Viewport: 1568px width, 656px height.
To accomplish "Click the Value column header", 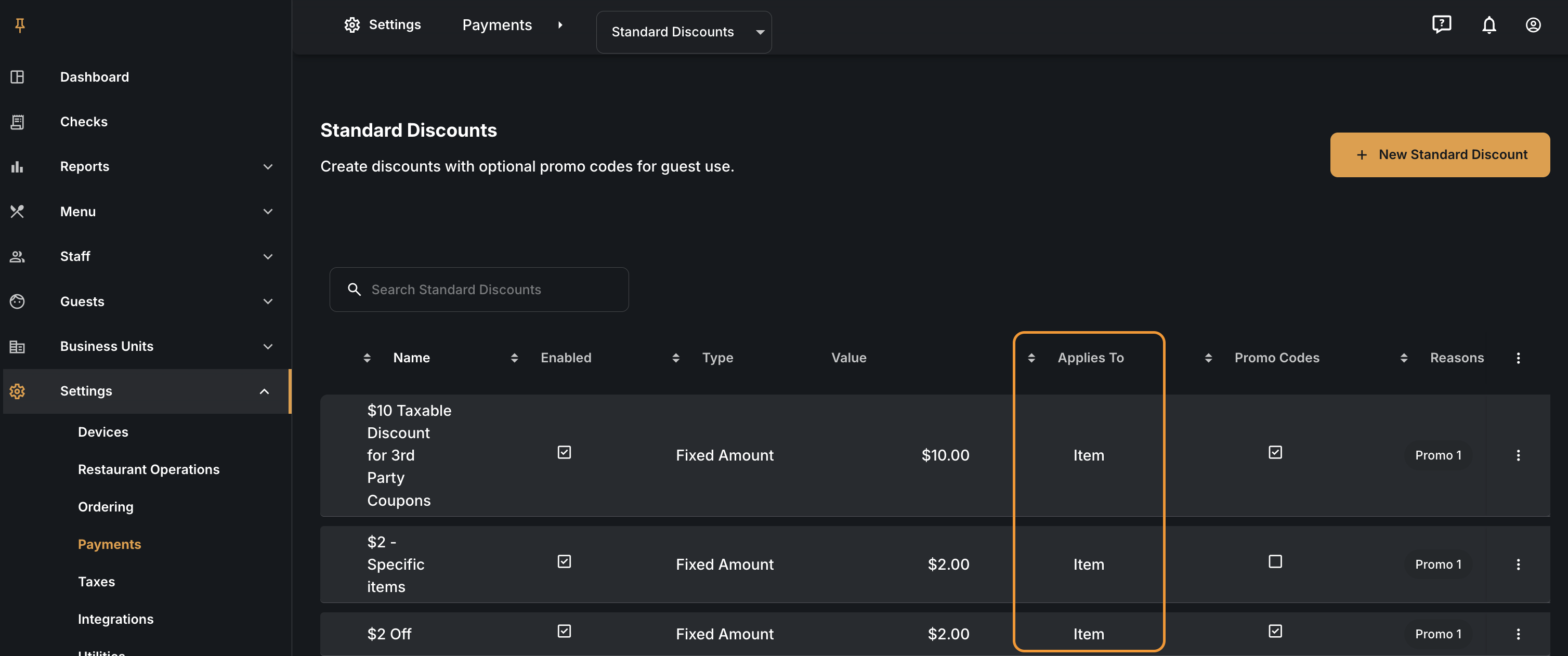I will point(848,358).
